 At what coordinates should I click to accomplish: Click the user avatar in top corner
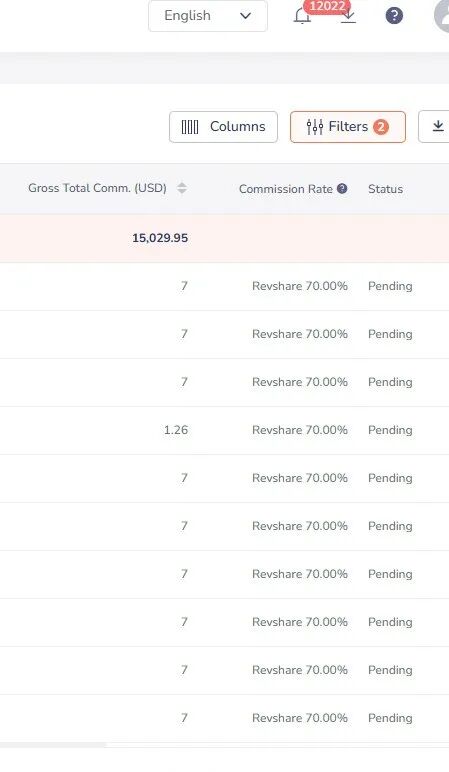[x=442, y=16]
